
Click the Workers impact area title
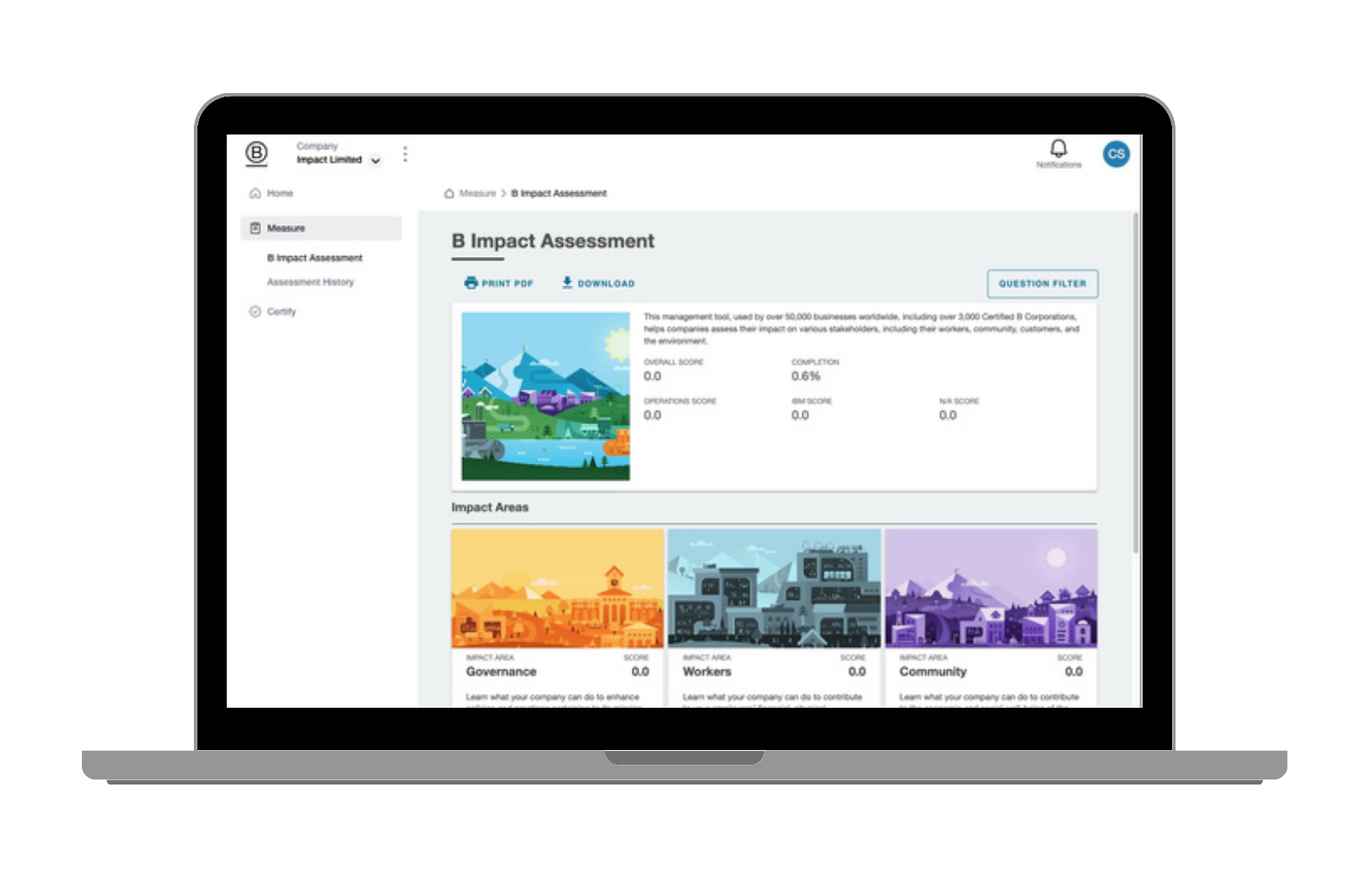pyautogui.click(x=707, y=672)
